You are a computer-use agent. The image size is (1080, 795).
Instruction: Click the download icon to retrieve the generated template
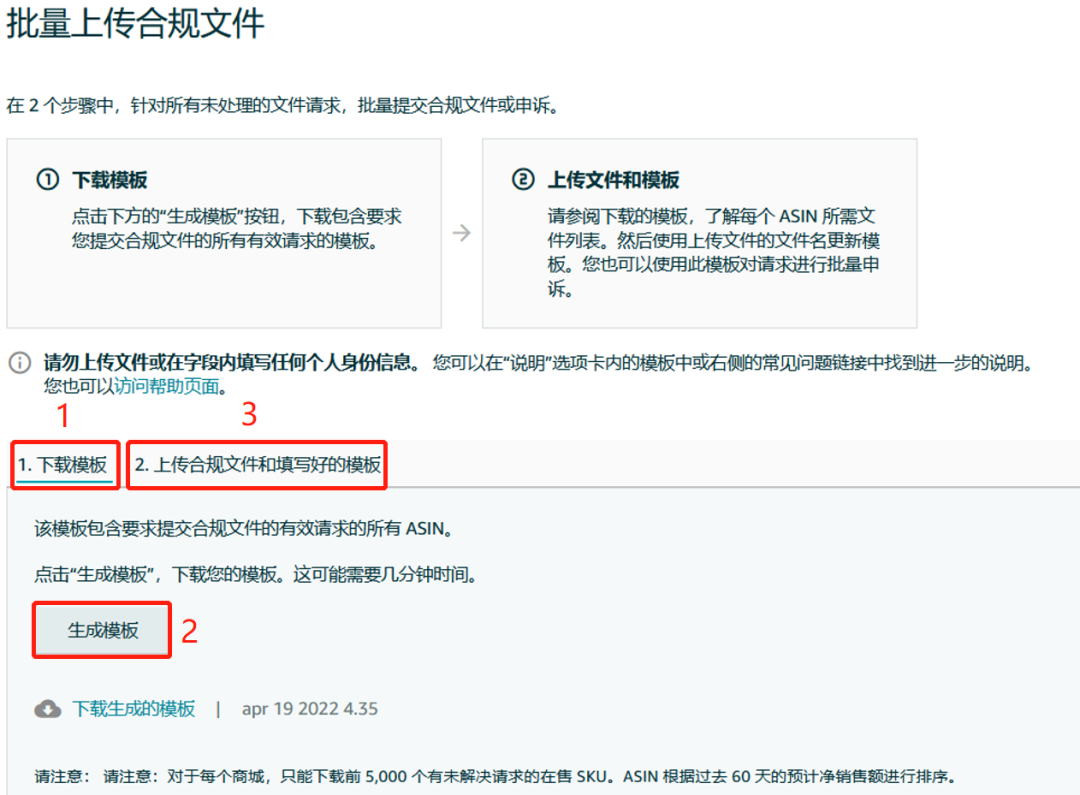[46, 708]
